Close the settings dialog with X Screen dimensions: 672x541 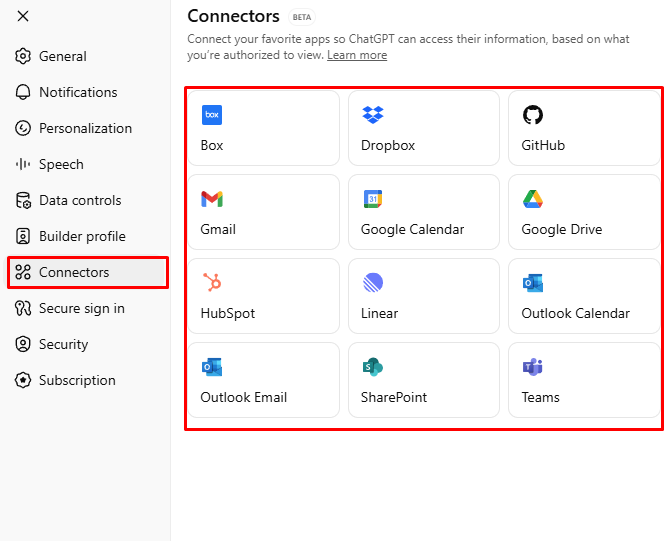click(23, 16)
